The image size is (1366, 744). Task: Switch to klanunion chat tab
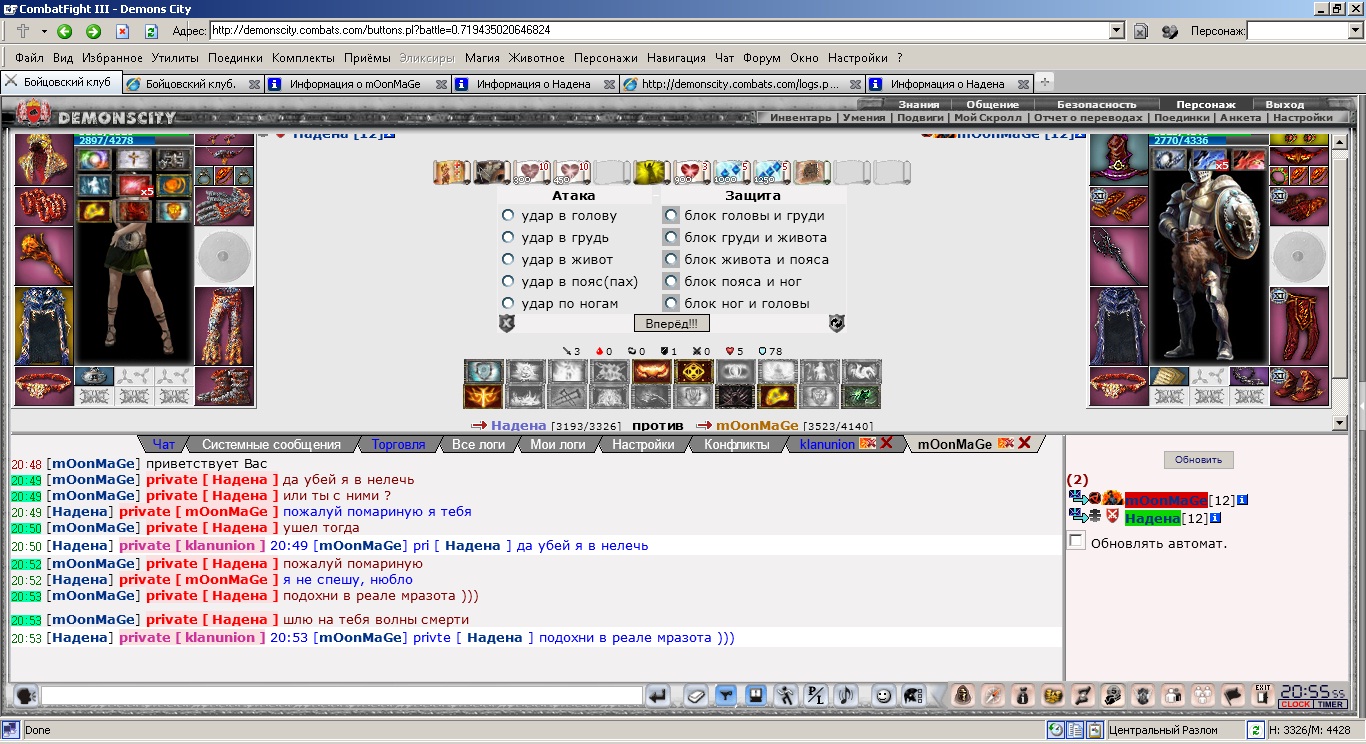click(x=827, y=444)
